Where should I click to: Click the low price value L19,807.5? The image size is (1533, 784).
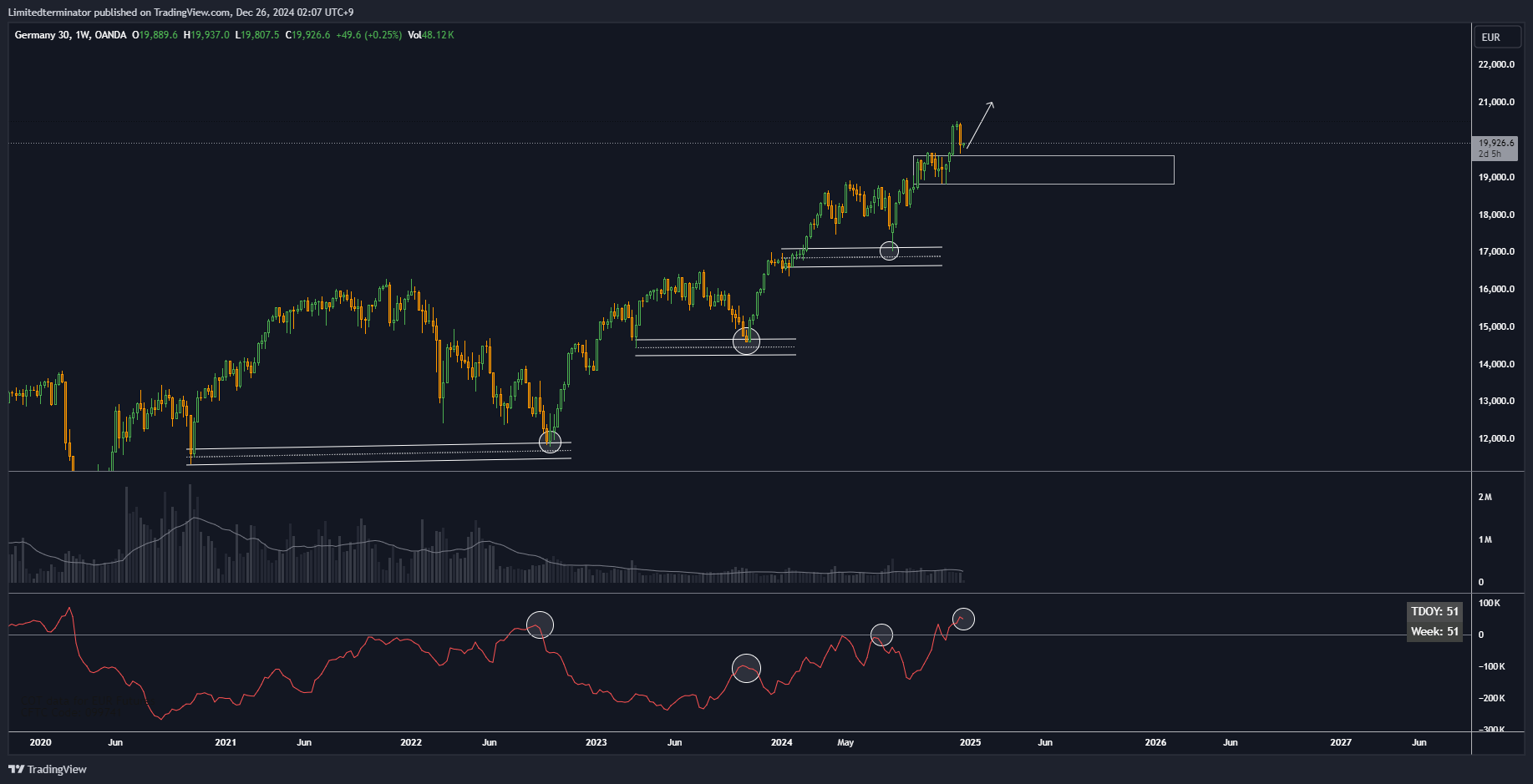257,35
